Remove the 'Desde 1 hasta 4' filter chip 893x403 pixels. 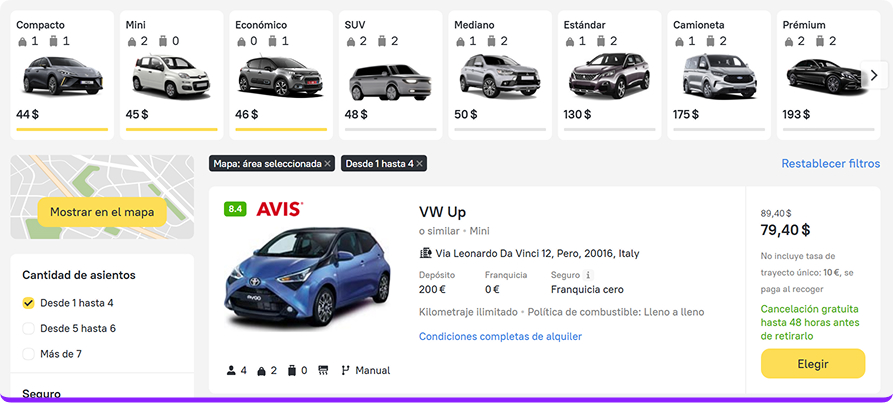click(419, 163)
